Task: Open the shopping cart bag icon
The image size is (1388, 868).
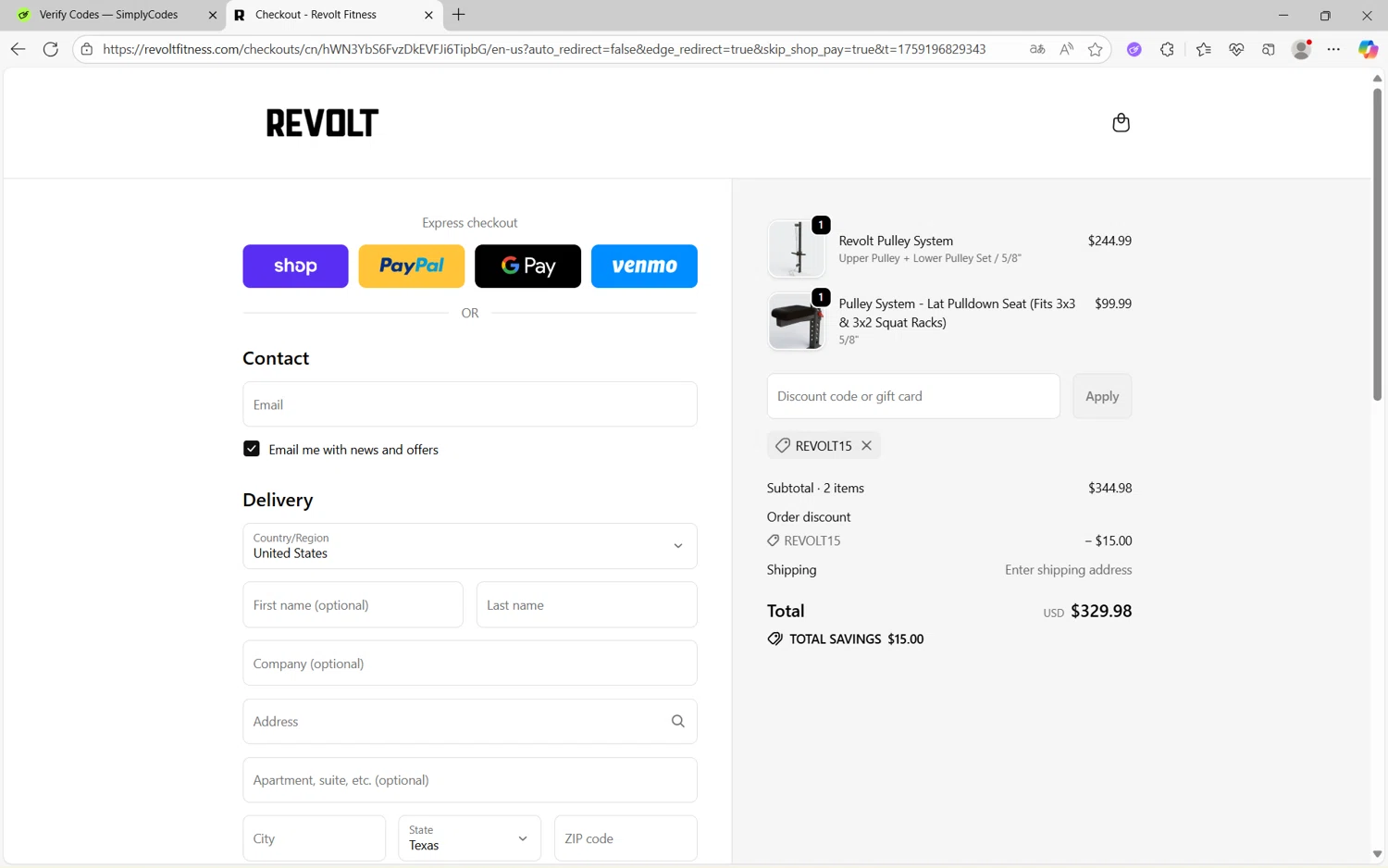Action: (x=1121, y=123)
